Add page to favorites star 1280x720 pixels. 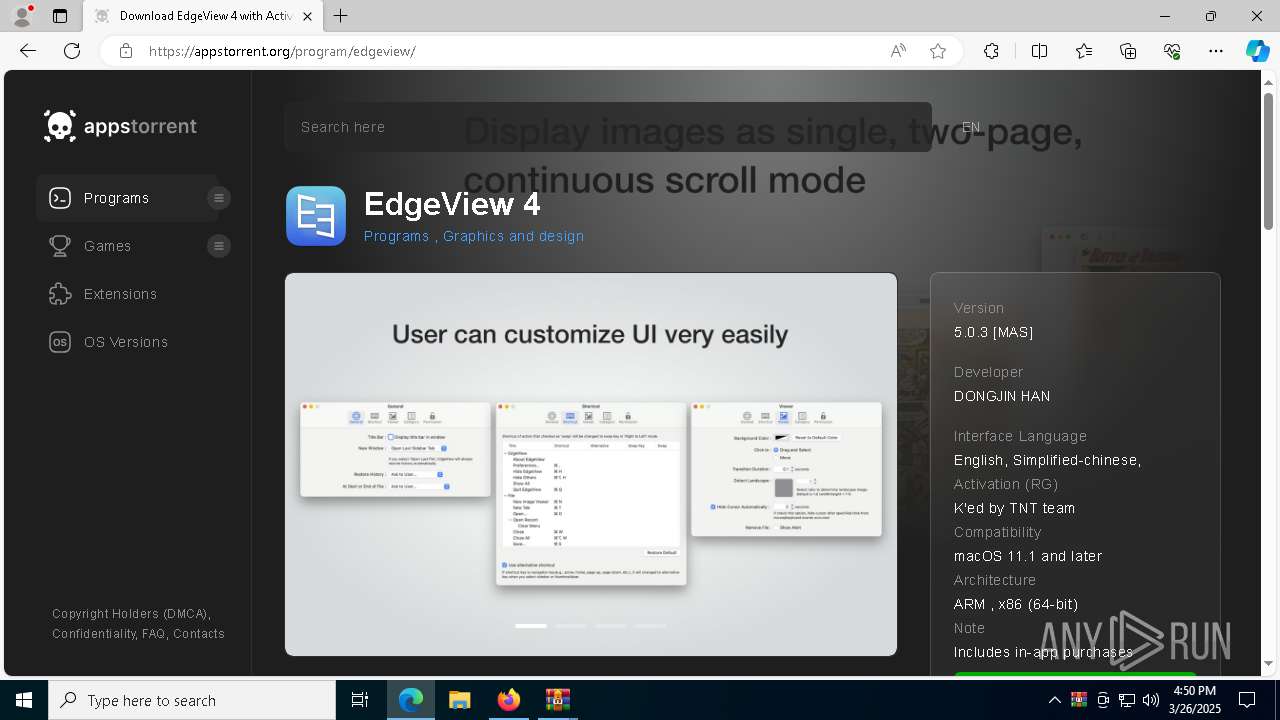coord(938,51)
